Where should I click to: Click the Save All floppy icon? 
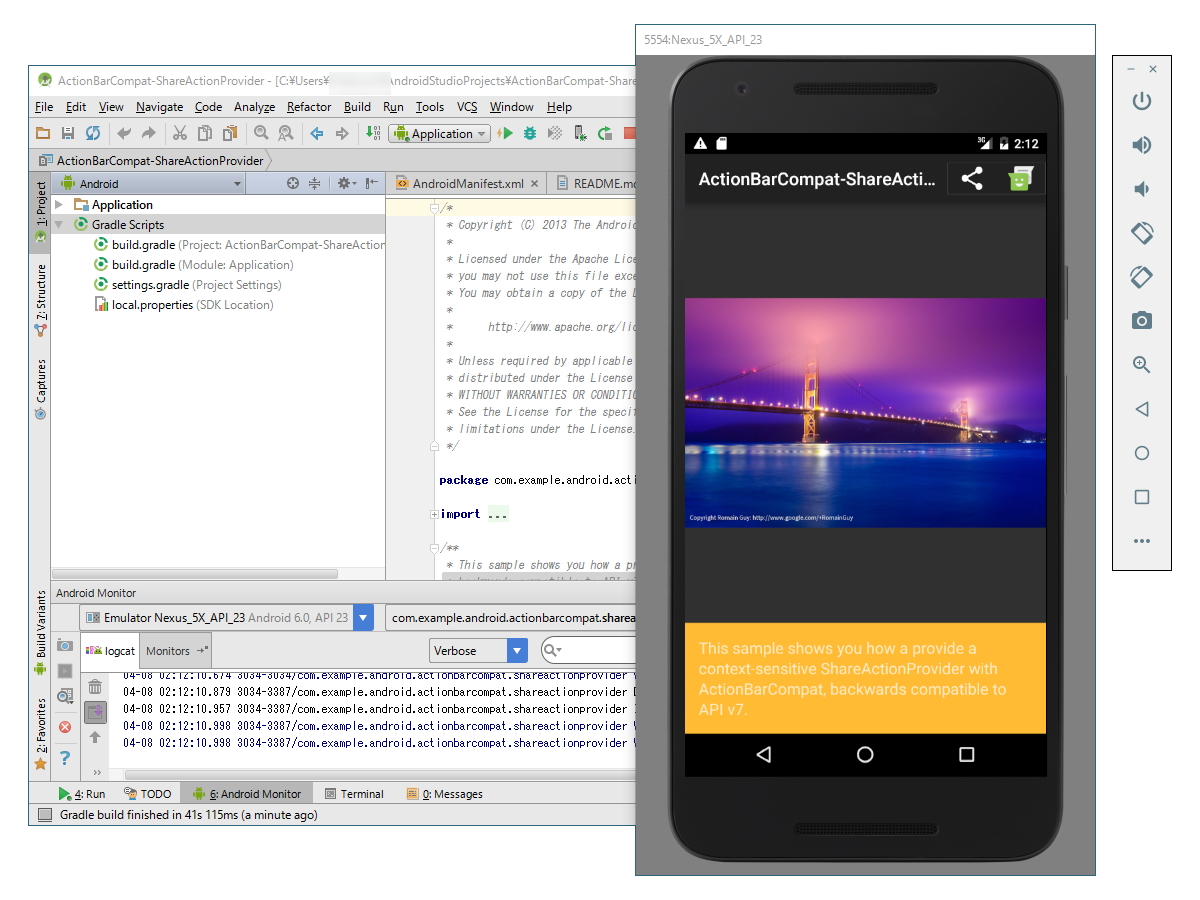pos(68,133)
